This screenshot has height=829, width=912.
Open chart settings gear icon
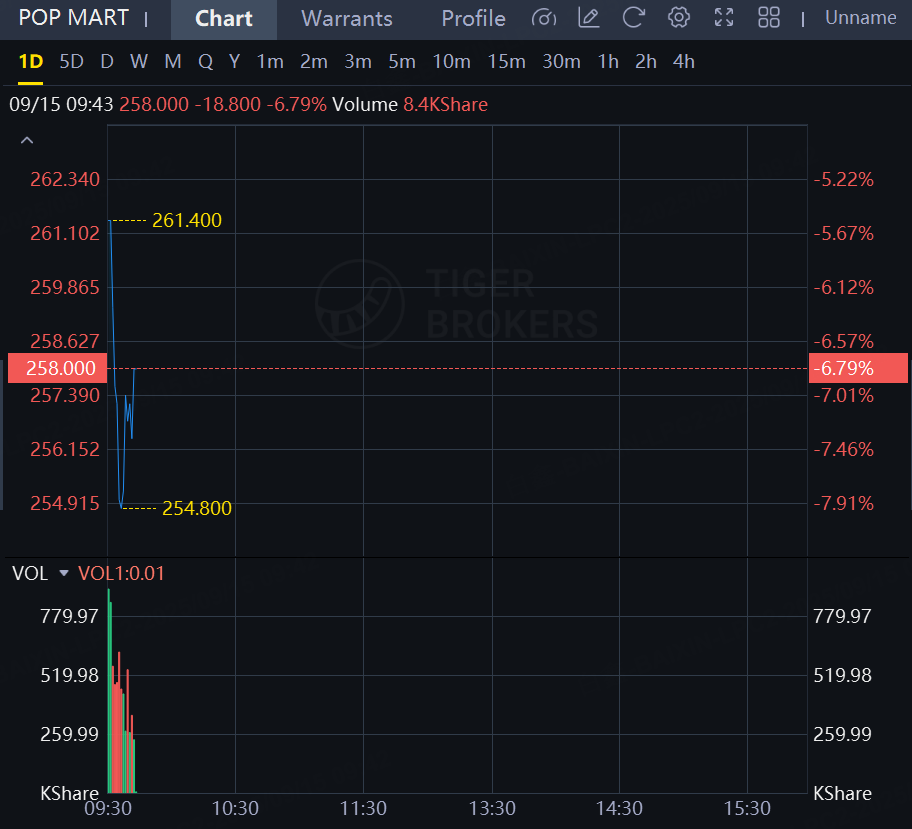pyautogui.click(x=678, y=18)
